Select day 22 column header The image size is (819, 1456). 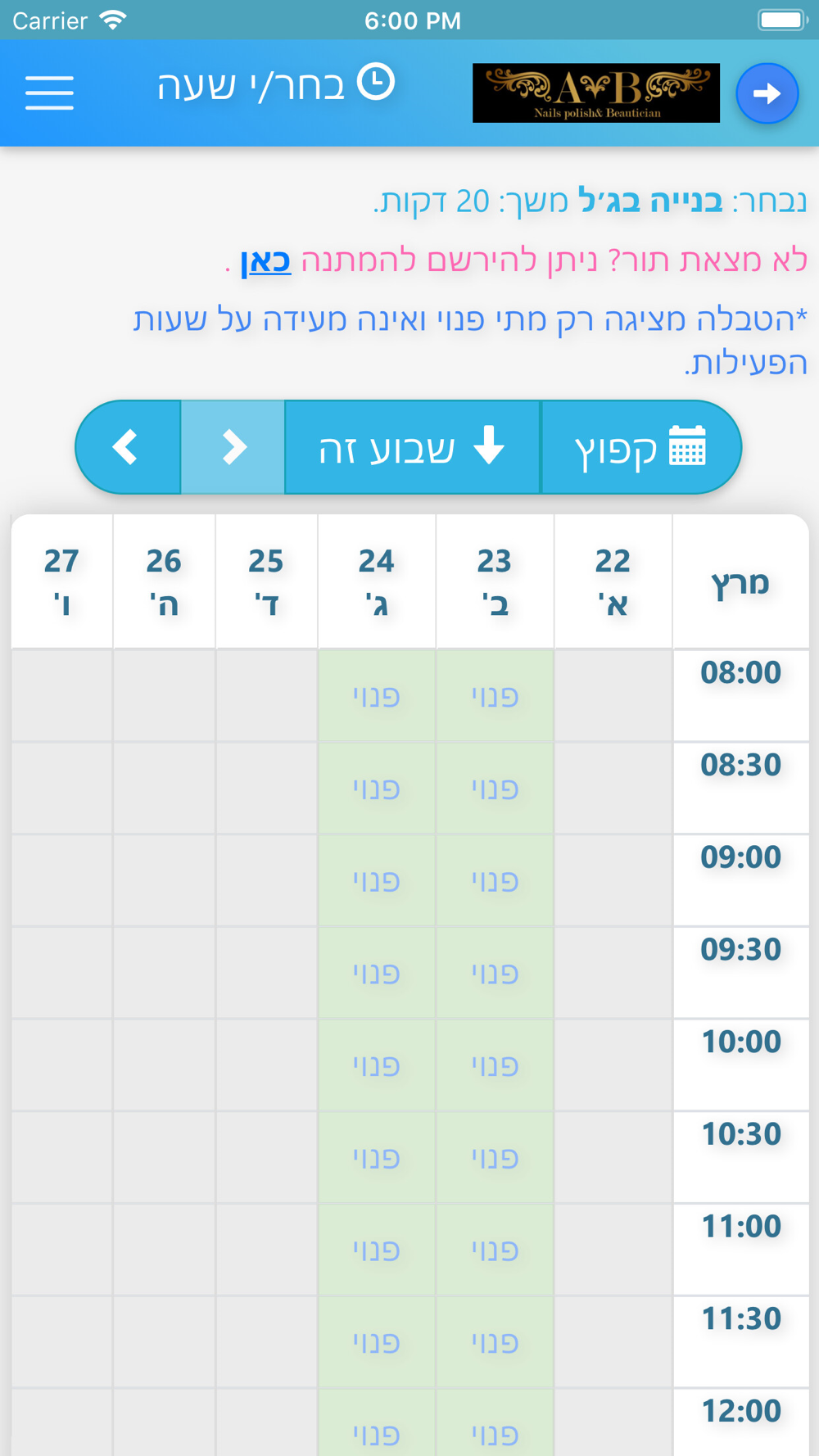tap(613, 581)
